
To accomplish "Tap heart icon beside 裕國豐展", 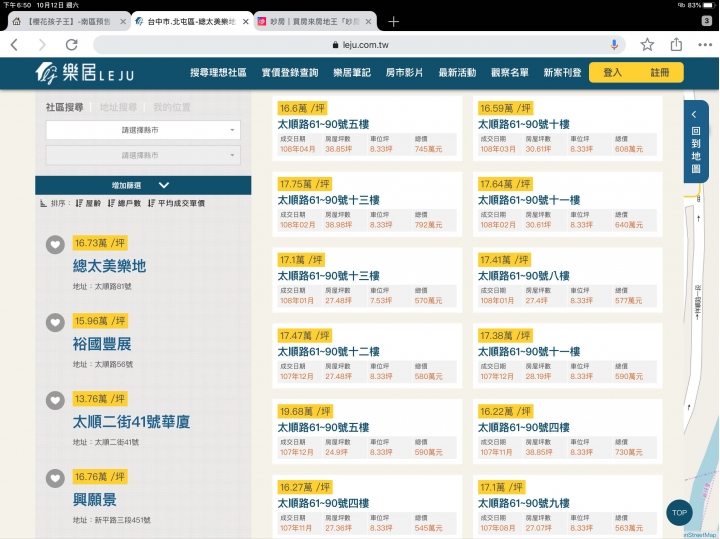I will 55,322.
